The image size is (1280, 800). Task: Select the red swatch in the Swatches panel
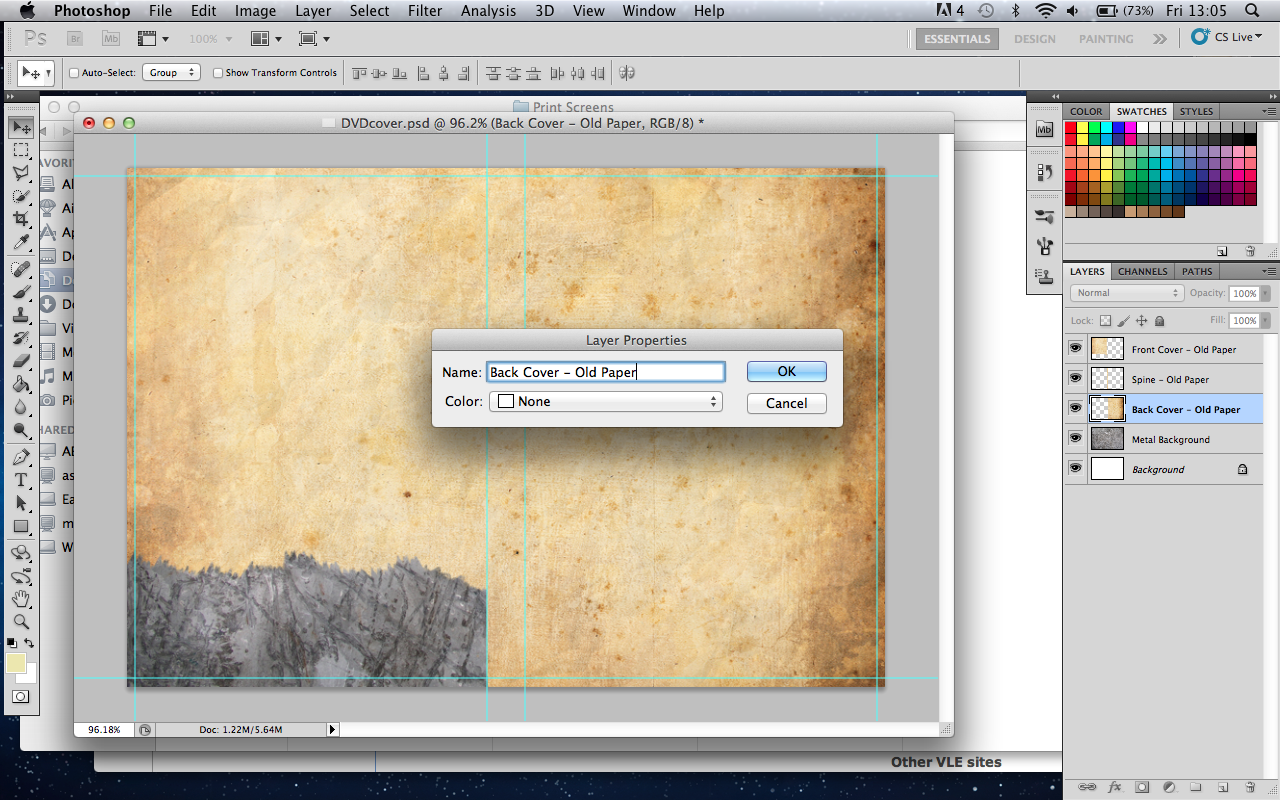[1073, 127]
